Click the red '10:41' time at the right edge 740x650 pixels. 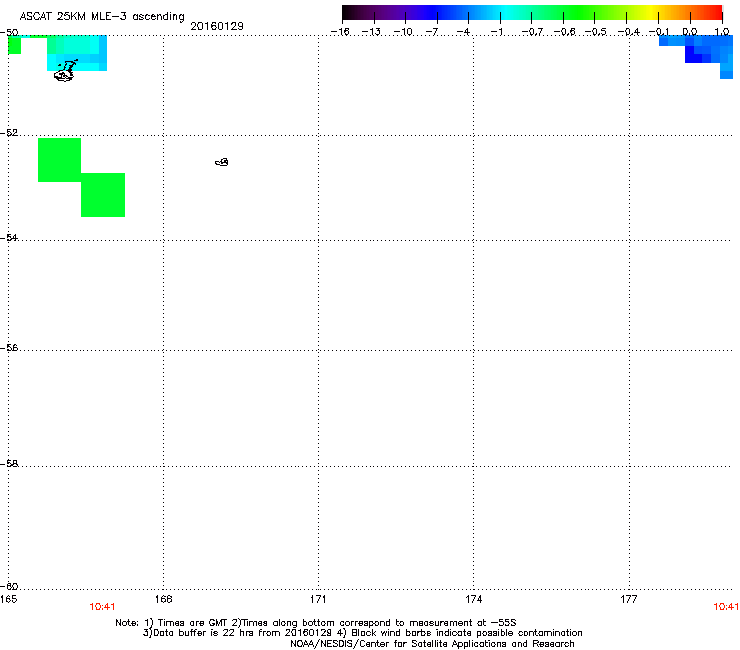(726, 607)
